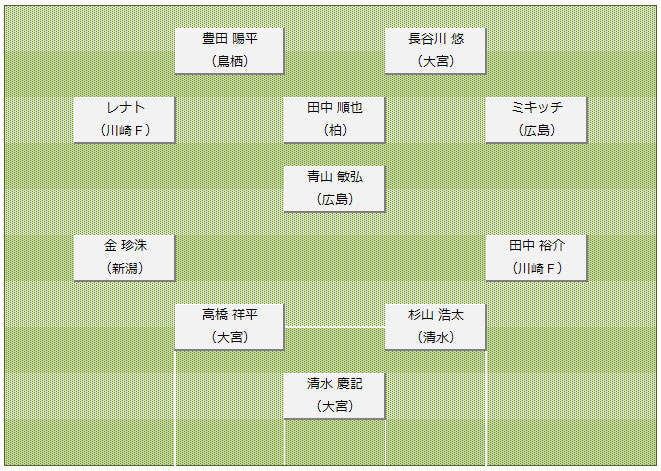Select the 田中 順也 player card

pyautogui.click(x=335, y=118)
